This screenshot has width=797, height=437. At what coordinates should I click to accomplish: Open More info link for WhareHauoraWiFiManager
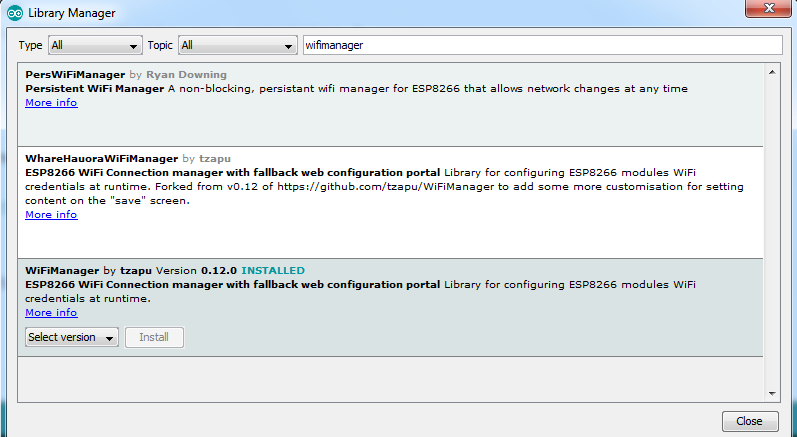tap(51, 214)
